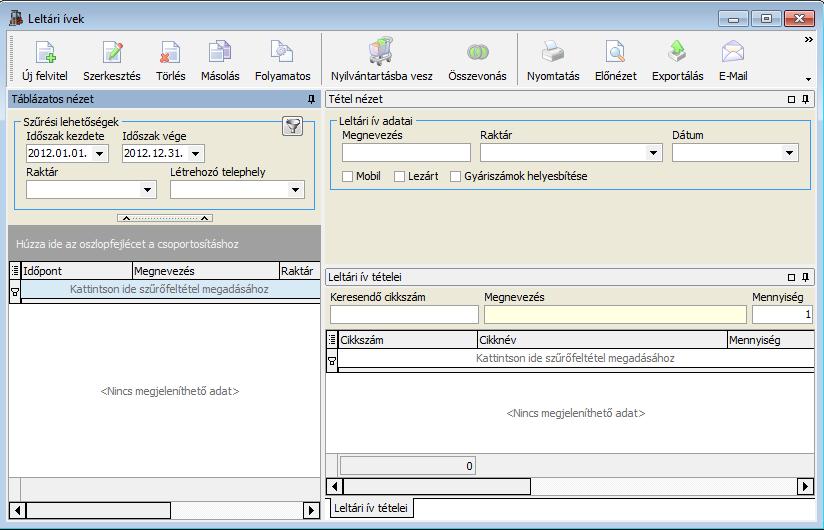Click the Nyomtatás printer icon
The height and width of the screenshot is (530, 824).
pos(552,53)
